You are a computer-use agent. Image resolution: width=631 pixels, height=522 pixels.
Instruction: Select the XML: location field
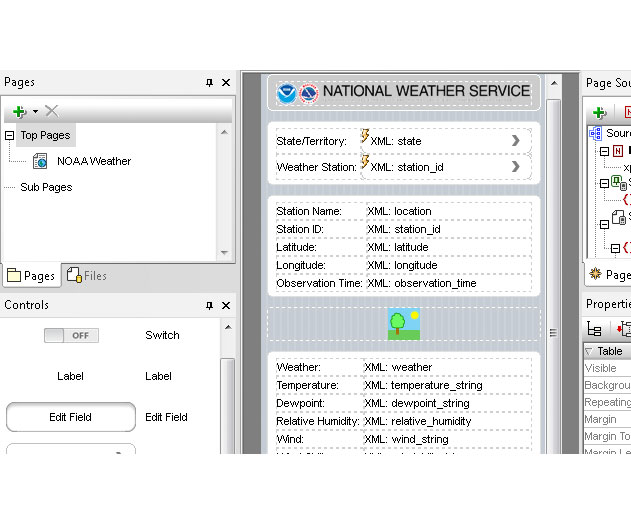[x=448, y=211]
